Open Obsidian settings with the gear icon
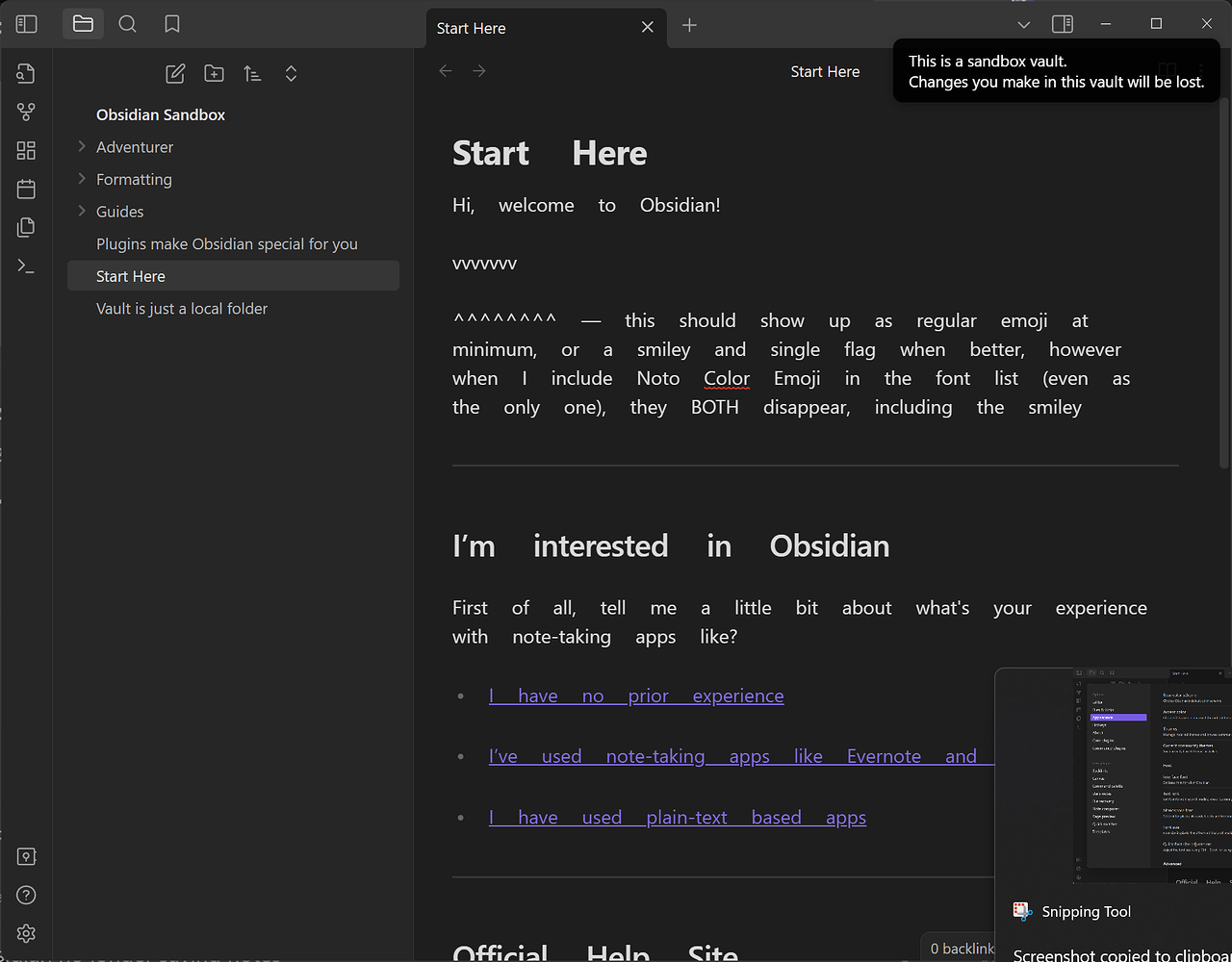Image resolution: width=1232 pixels, height=962 pixels. pyautogui.click(x=25, y=933)
